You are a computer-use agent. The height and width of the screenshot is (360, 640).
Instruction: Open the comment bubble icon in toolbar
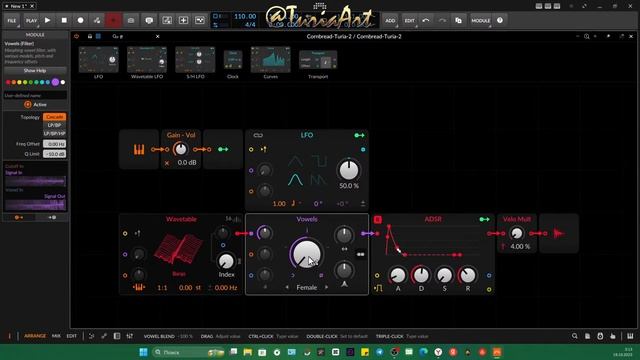149,20
